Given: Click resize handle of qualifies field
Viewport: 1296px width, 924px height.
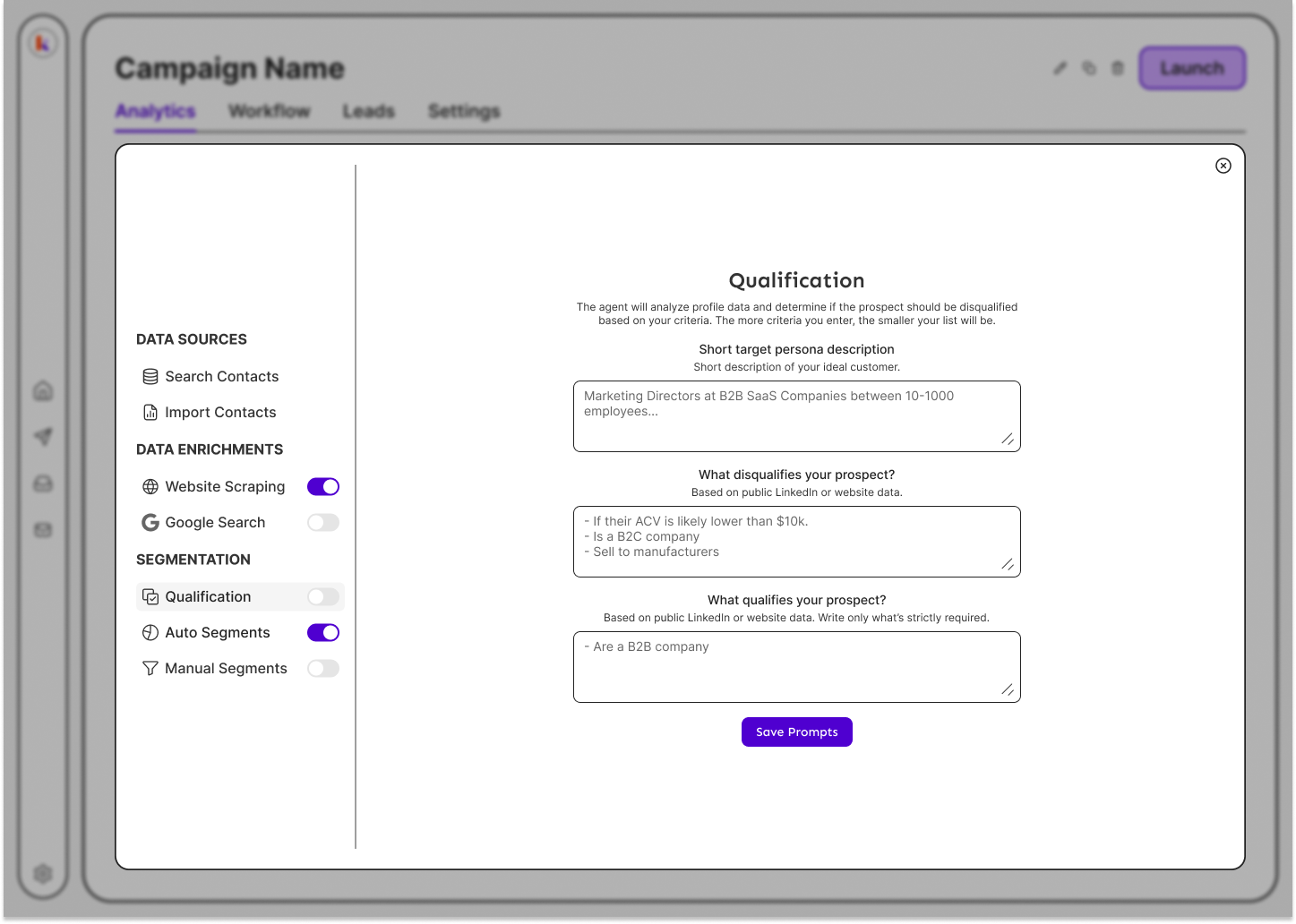Looking at the screenshot, I should (1008, 690).
